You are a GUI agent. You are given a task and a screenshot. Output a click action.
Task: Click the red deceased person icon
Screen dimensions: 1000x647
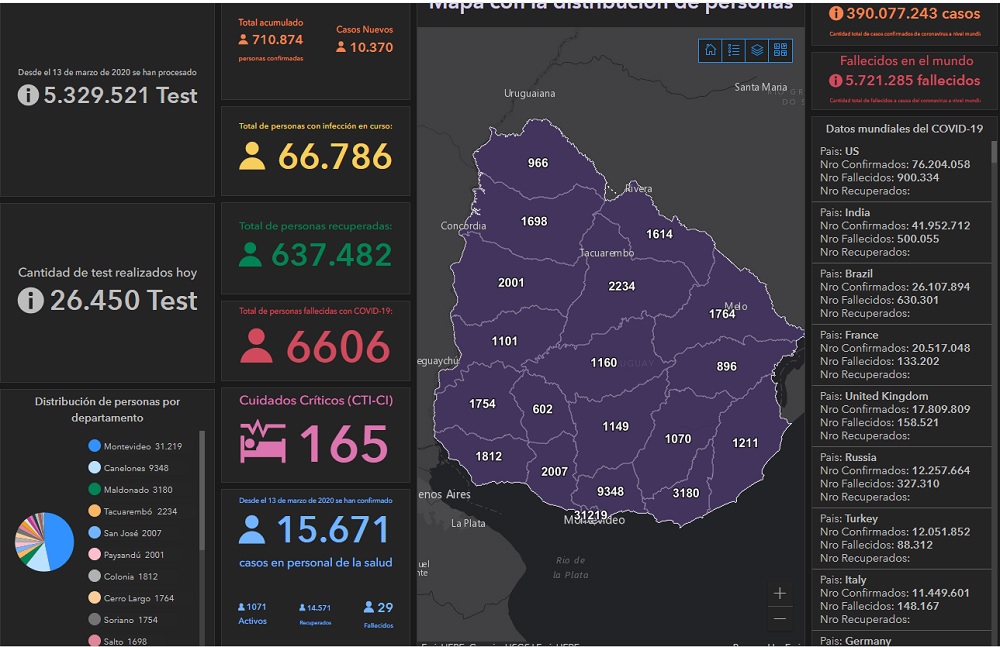pos(256,346)
